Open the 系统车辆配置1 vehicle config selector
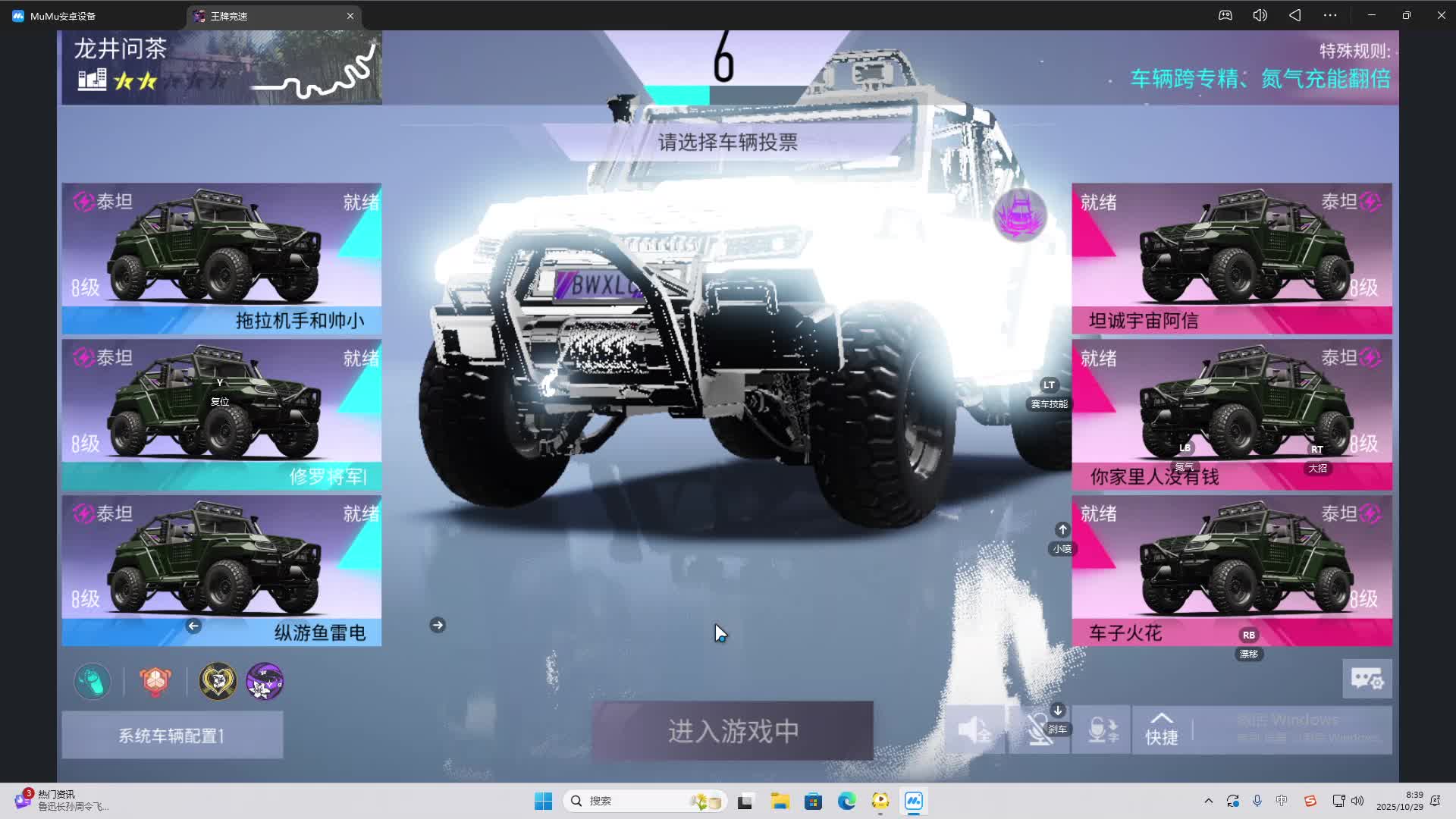1456x819 pixels. coord(172,735)
